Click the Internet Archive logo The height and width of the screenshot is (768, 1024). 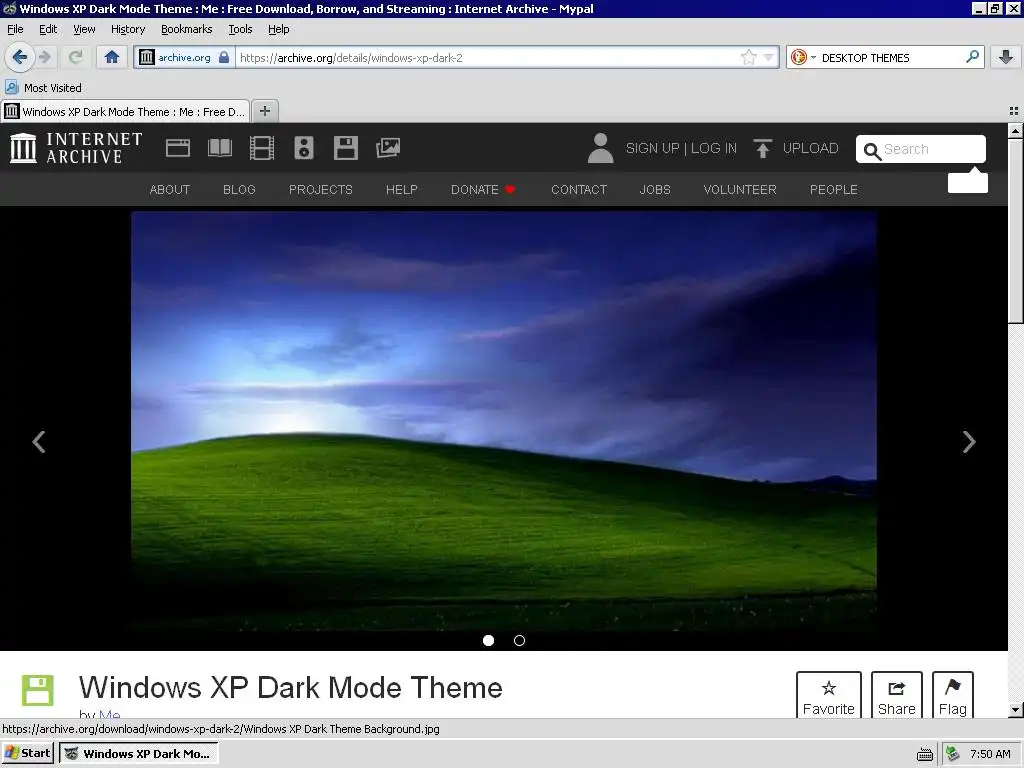click(x=76, y=148)
